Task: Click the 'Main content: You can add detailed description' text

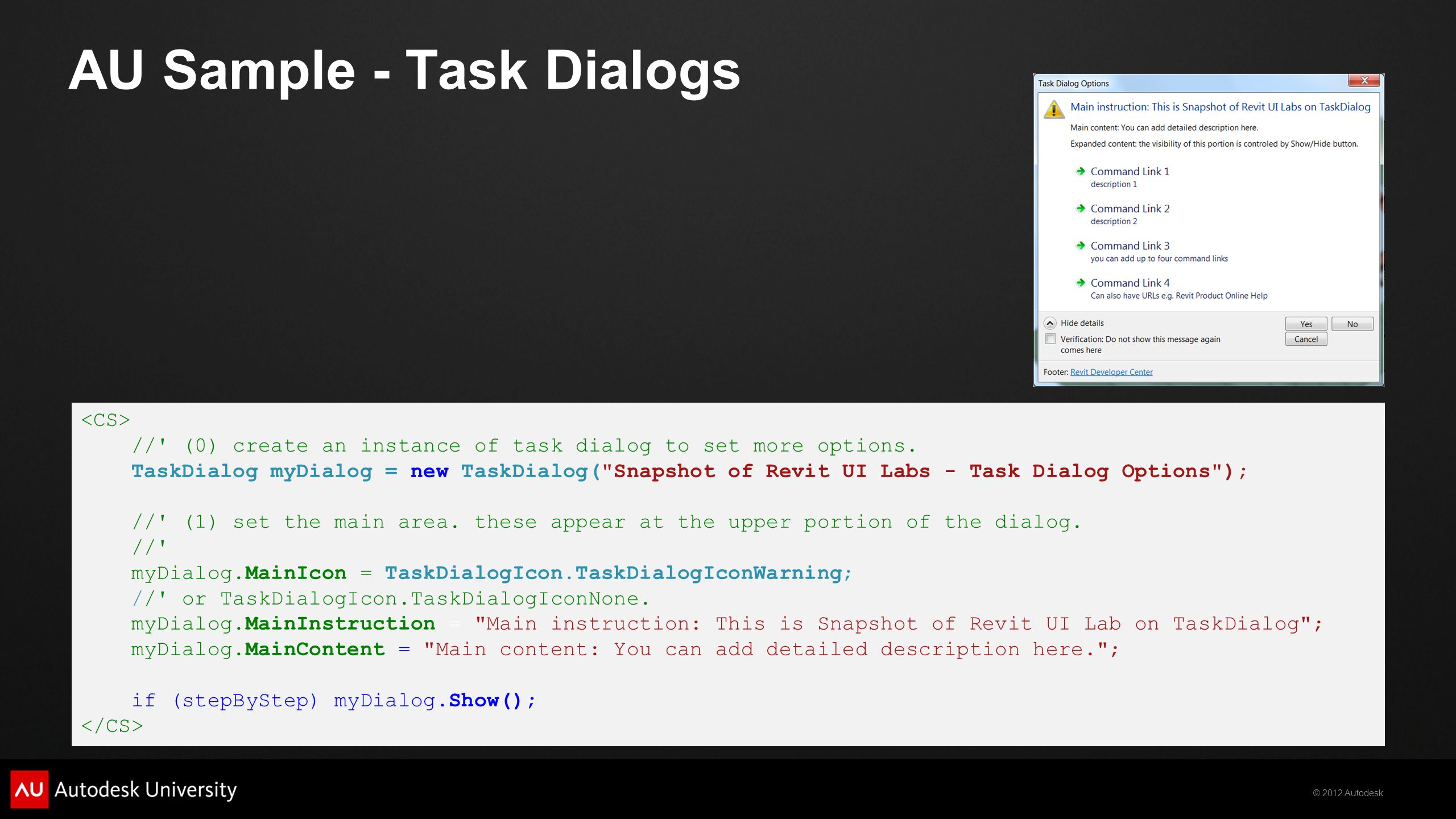Action: click(1164, 128)
